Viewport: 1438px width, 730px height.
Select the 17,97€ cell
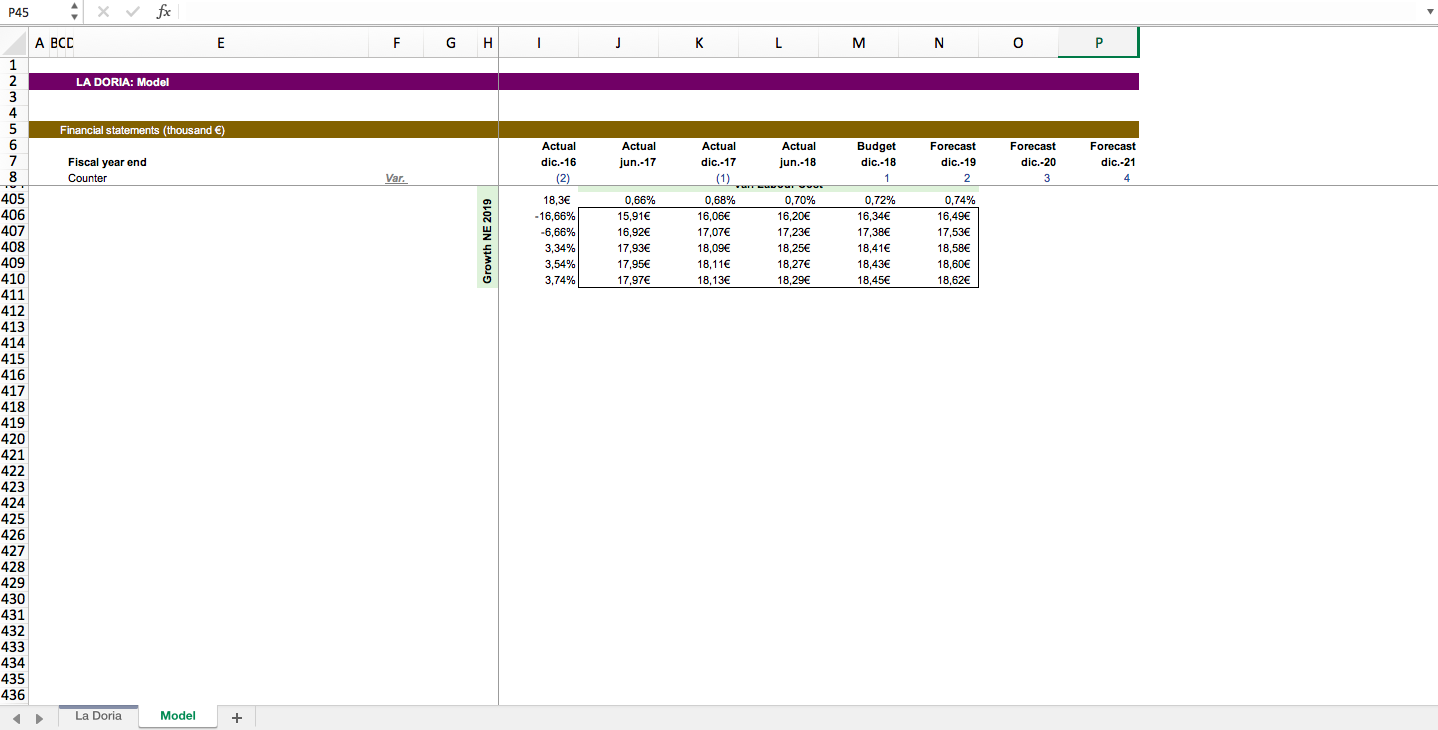(x=618, y=279)
